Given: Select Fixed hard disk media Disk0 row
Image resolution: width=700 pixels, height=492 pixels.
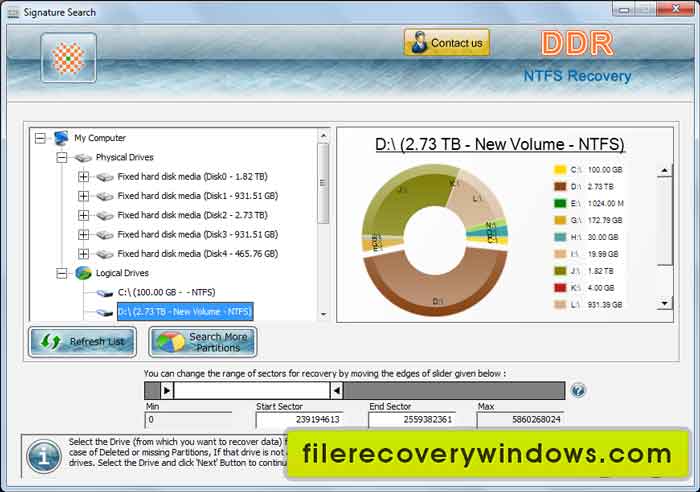Looking at the screenshot, I should 192,177.
